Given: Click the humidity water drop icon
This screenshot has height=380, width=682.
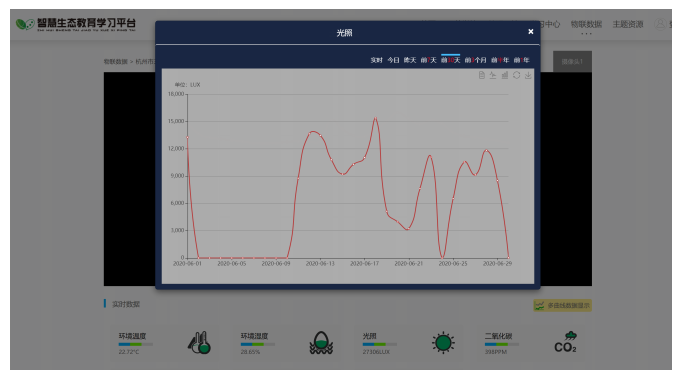Looking at the screenshot, I should tap(321, 343).
